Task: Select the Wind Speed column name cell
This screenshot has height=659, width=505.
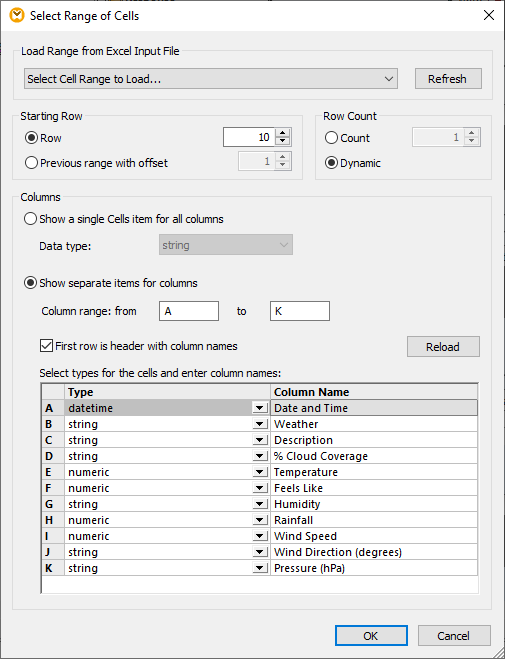Action: [x=374, y=536]
